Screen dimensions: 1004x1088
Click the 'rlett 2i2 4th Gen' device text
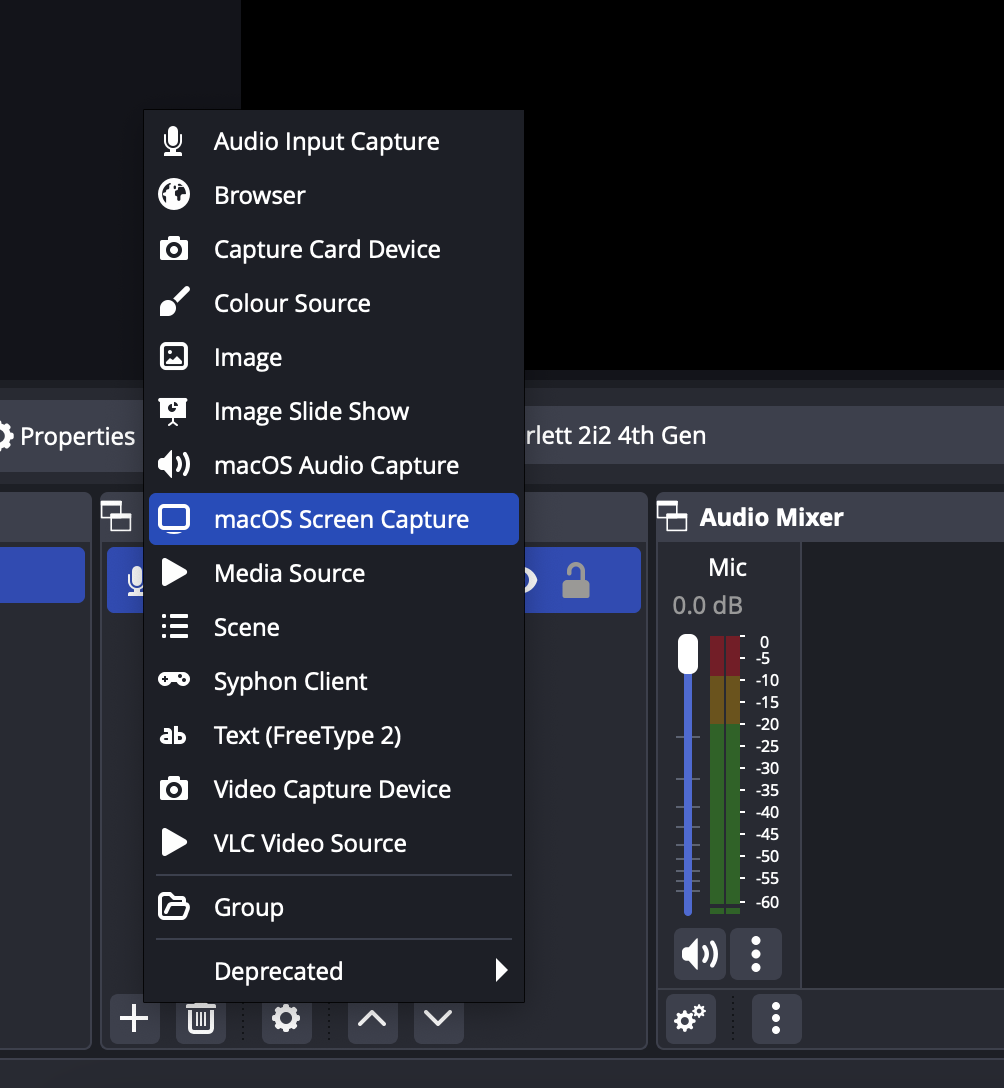(615, 435)
